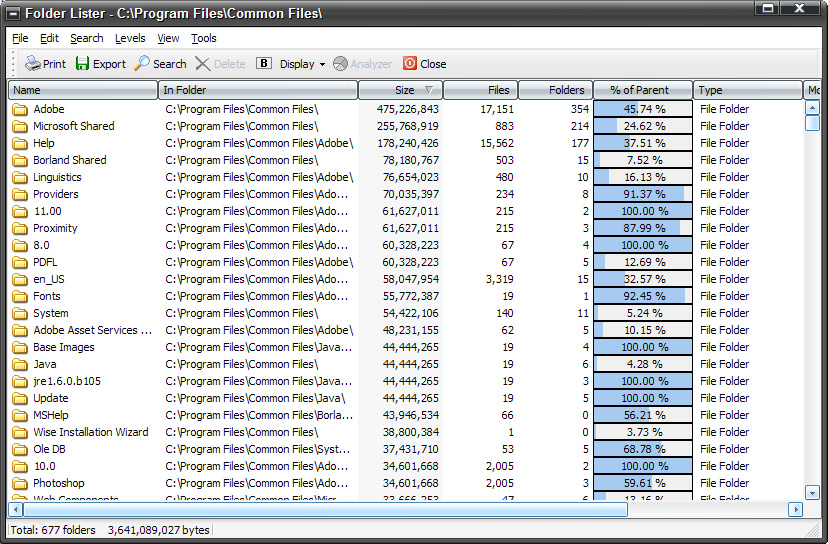Click the Microsoft Shared folder icon

pyautogui.click(x=20, y=126)
